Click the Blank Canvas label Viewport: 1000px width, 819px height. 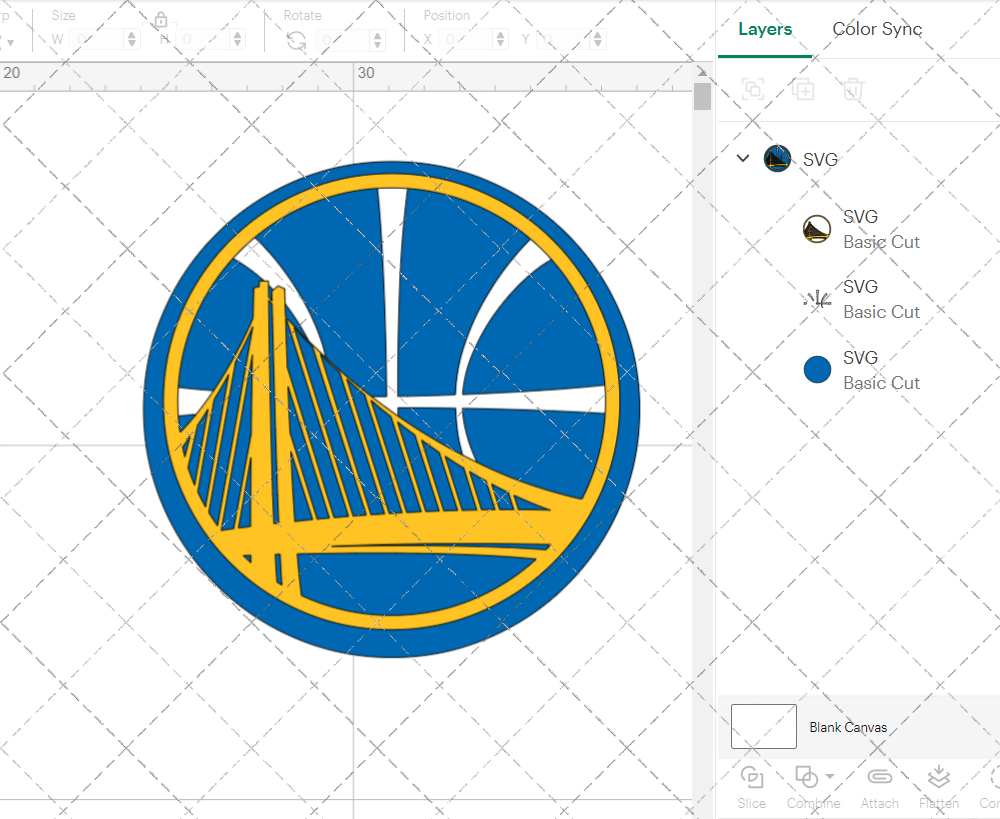(x=848, y=727)
